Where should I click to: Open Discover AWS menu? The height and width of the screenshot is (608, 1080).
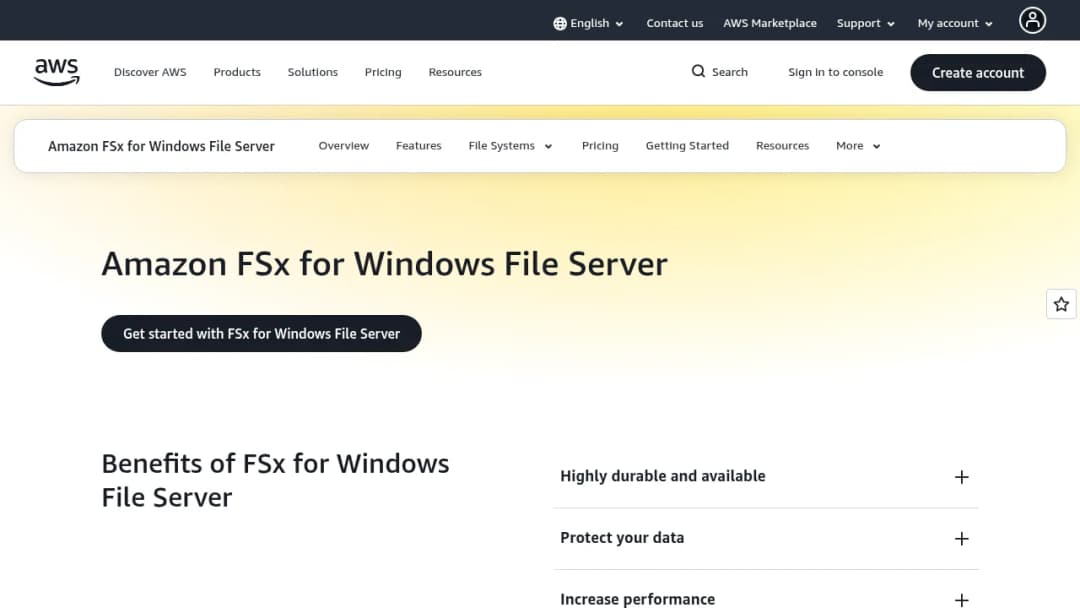click(x=150, y=72)
